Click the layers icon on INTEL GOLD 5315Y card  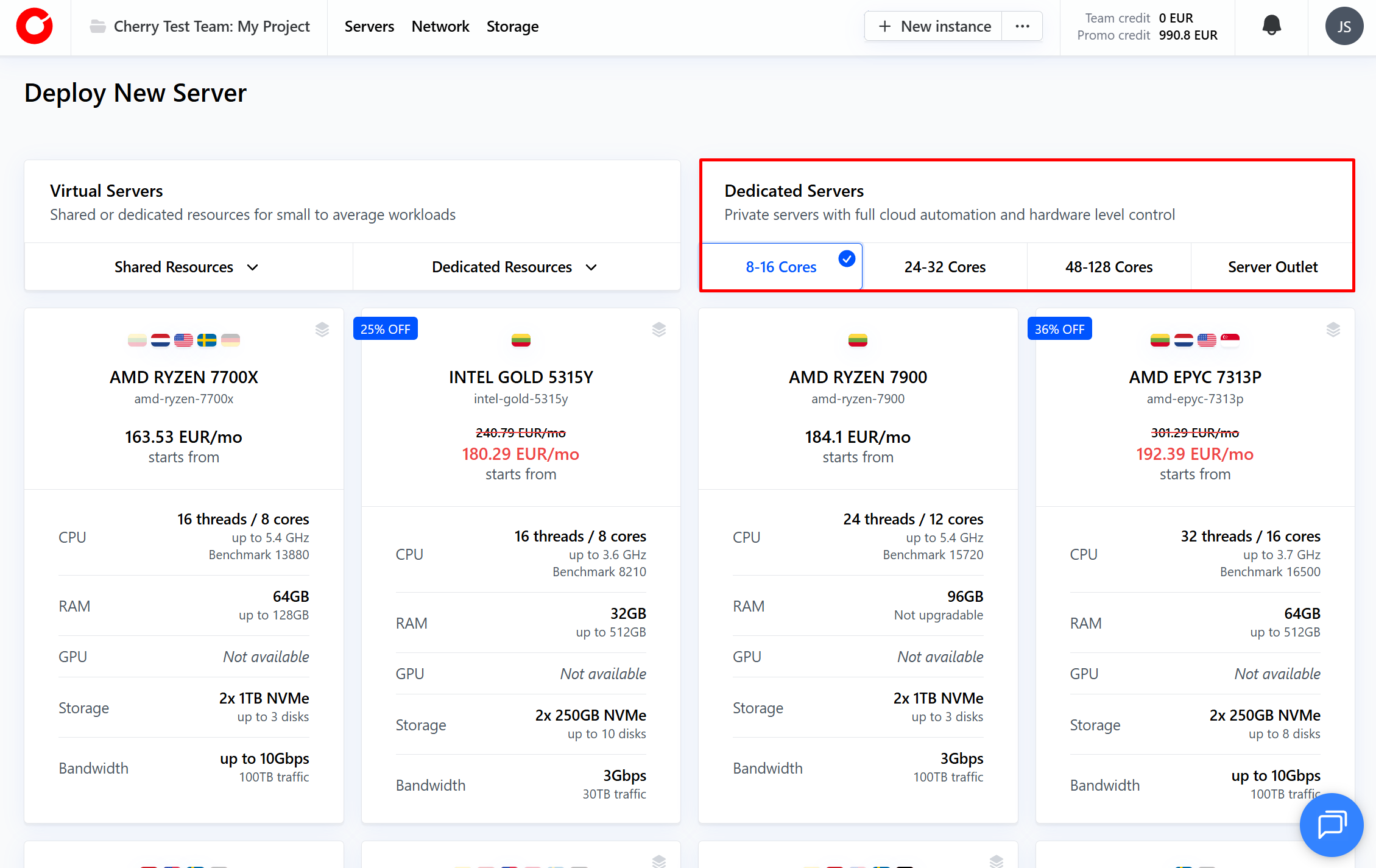point(659,330)
